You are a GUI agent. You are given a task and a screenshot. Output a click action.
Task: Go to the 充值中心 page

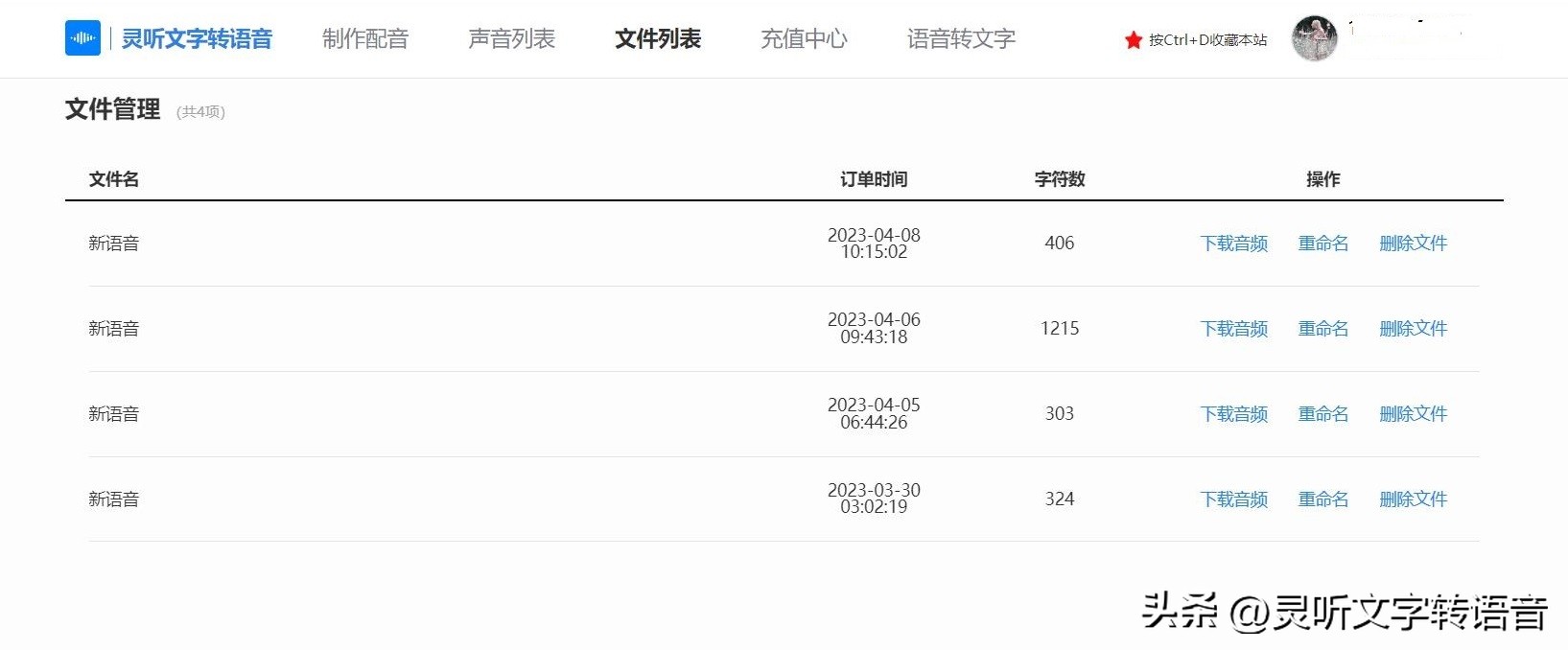coord(803,39)
